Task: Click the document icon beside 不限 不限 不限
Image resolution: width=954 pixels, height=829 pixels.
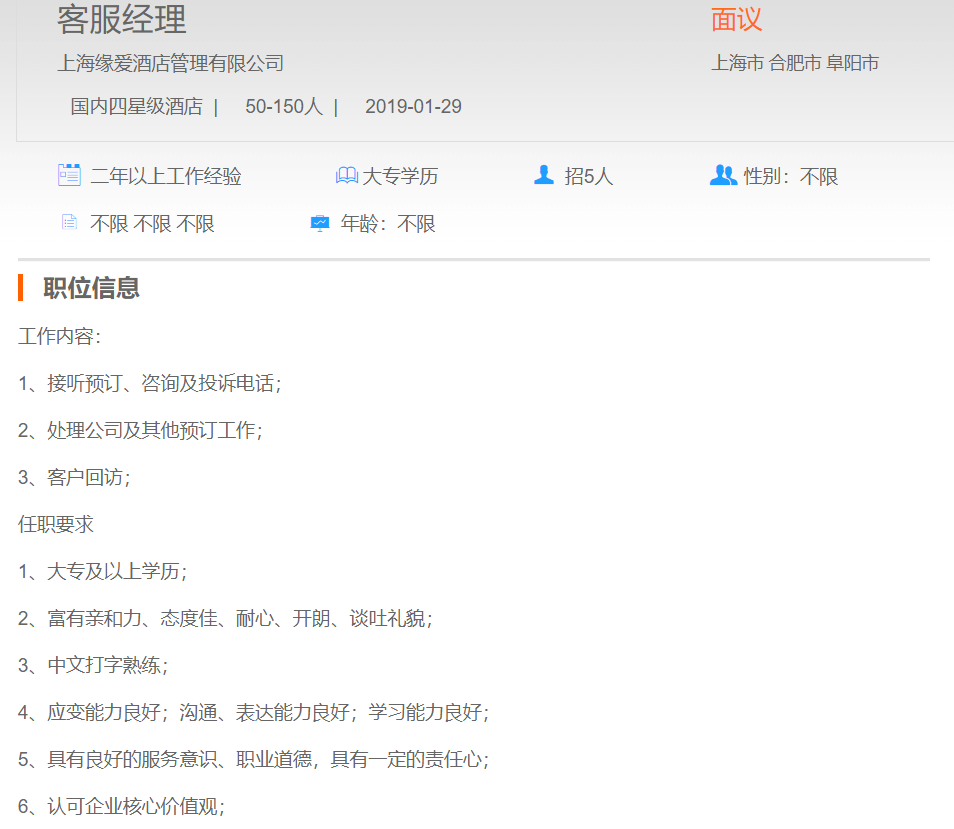Action: pos(69,223)
